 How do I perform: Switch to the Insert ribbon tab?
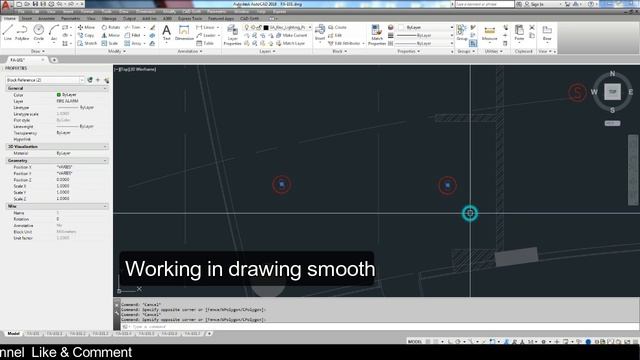(x=27, y=19)
